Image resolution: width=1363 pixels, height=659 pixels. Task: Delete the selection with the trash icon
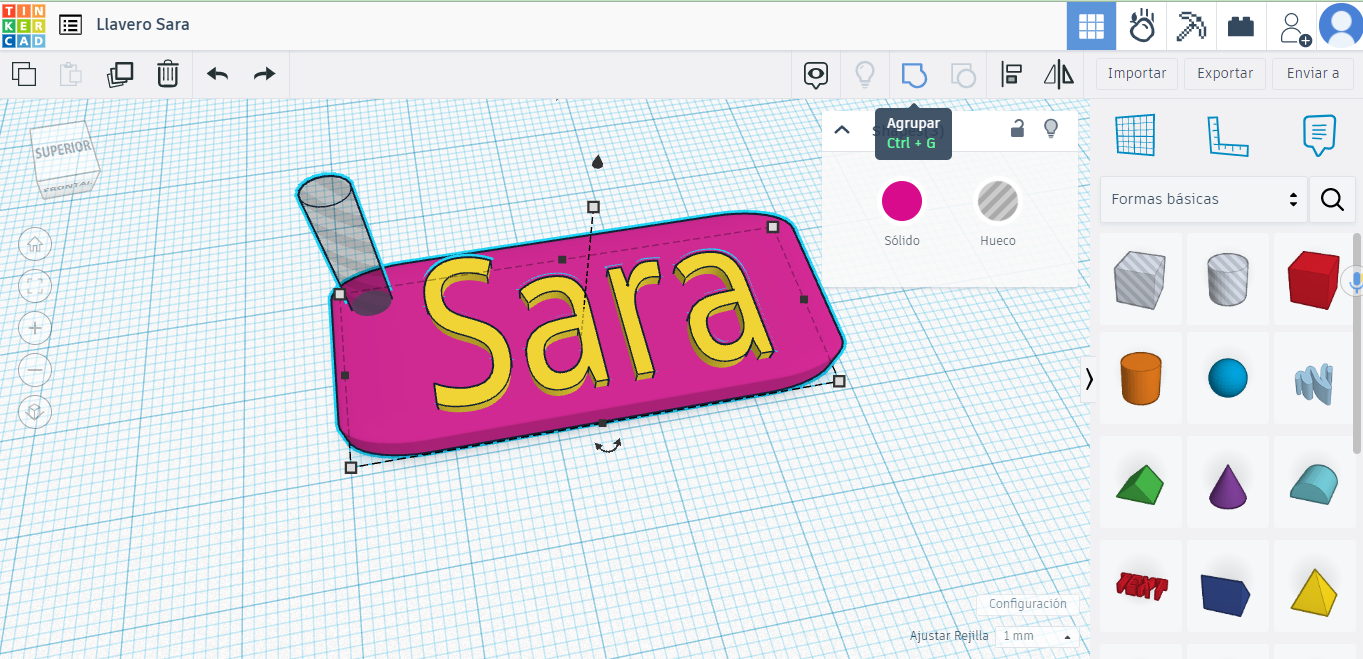click(167, 74)
